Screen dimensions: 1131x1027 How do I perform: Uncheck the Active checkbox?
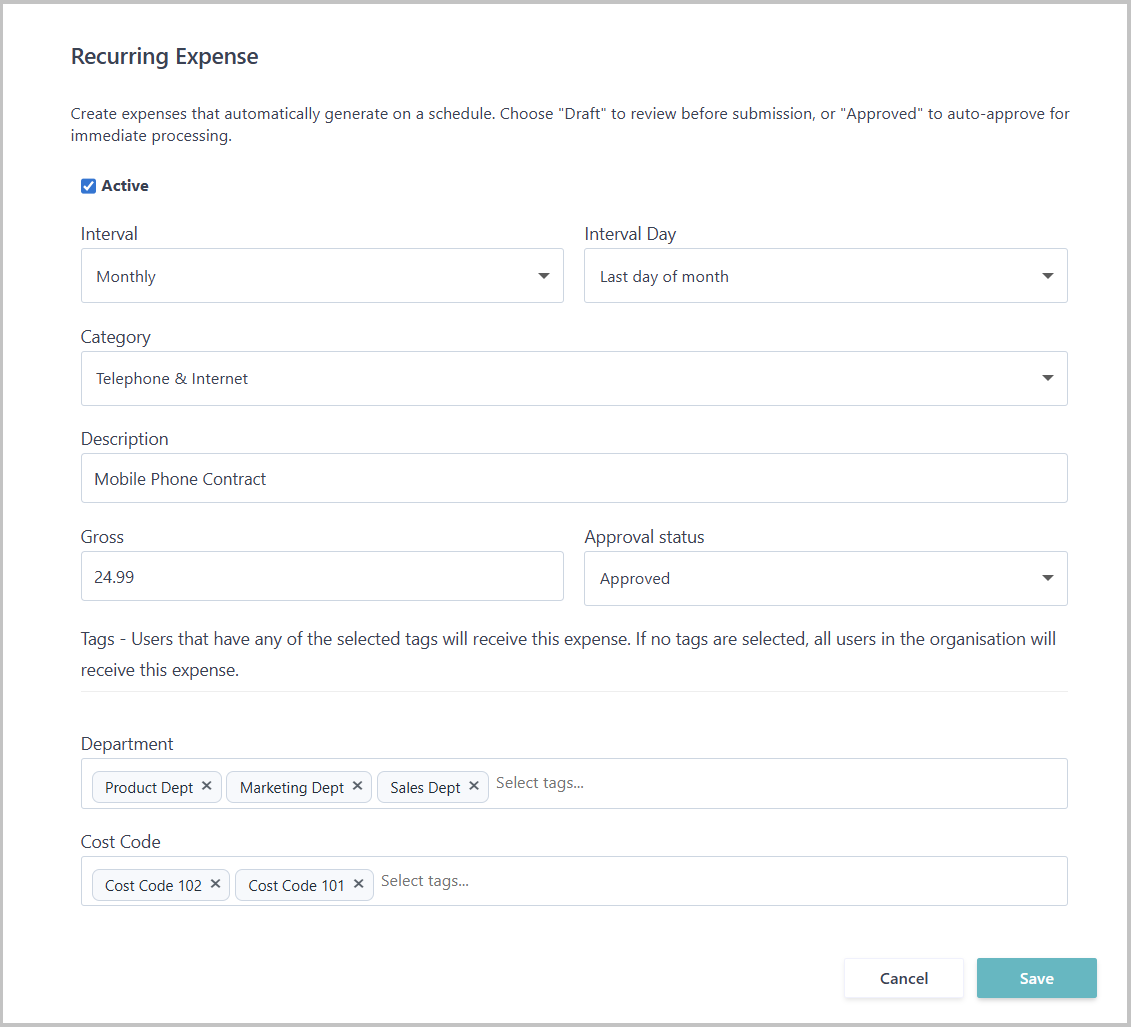88,186
